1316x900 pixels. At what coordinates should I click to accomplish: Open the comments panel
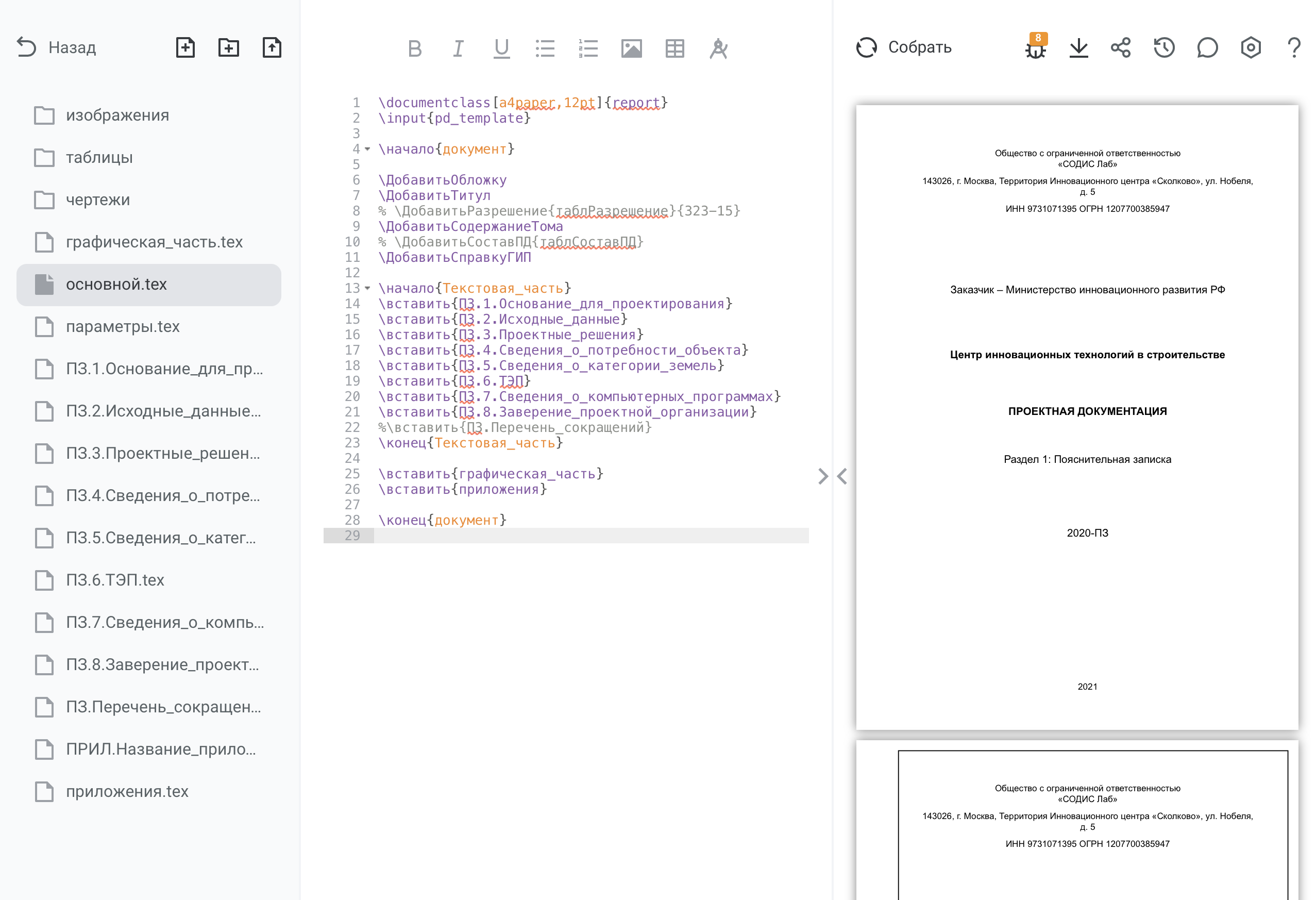pyautogui.click(x=1207, y=47)
